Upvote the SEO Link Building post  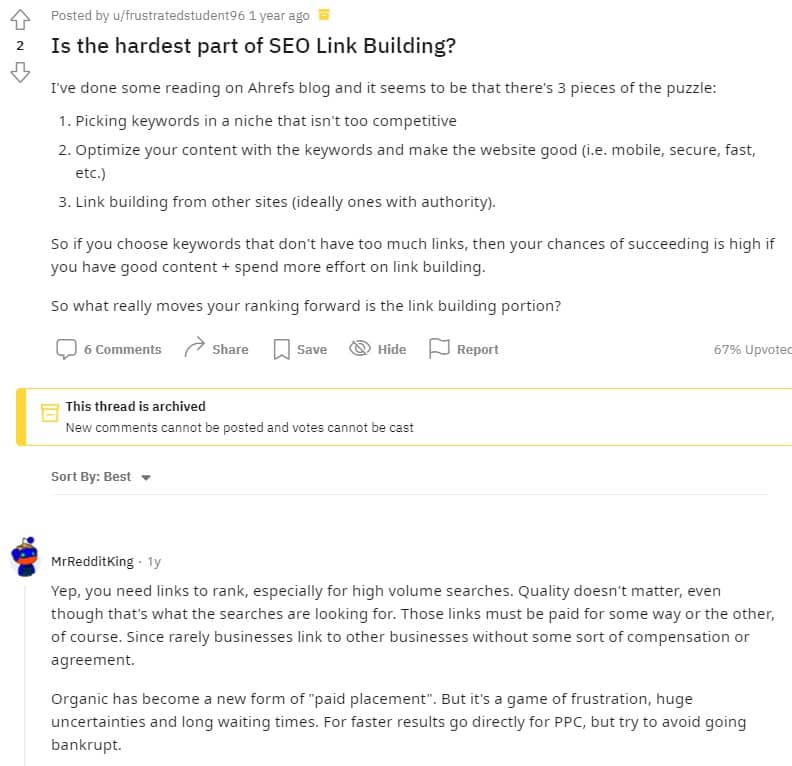20,20
